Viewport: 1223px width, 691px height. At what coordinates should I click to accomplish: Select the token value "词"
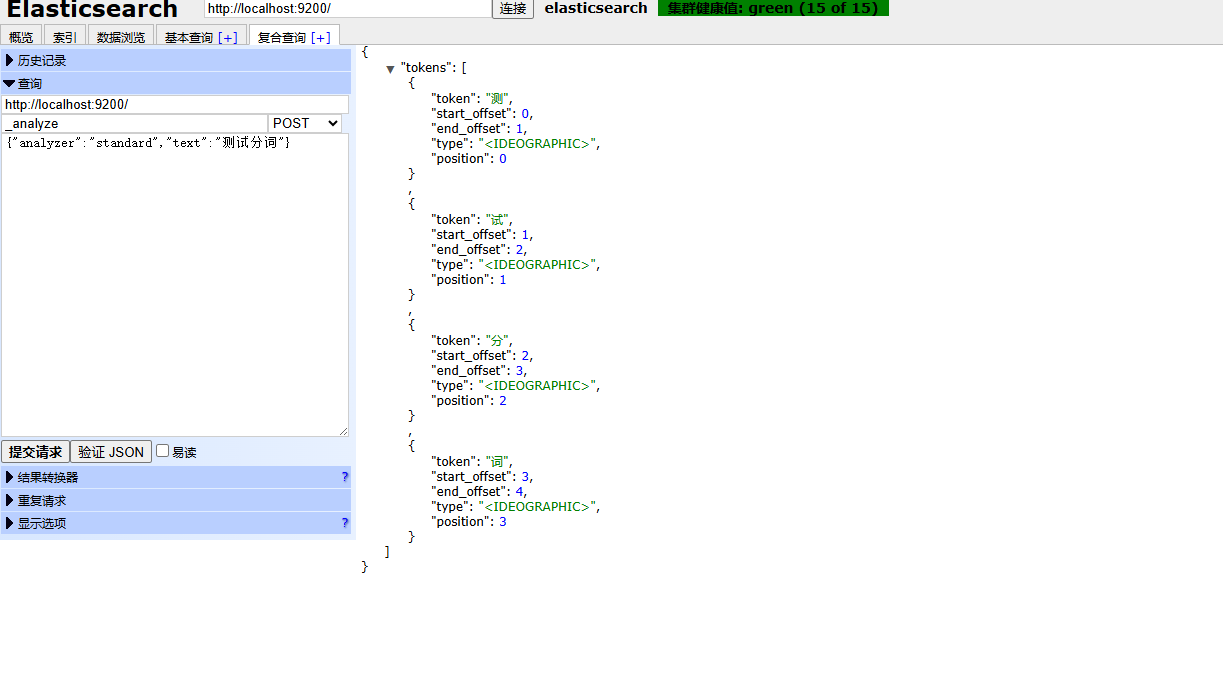coord(497,461)
